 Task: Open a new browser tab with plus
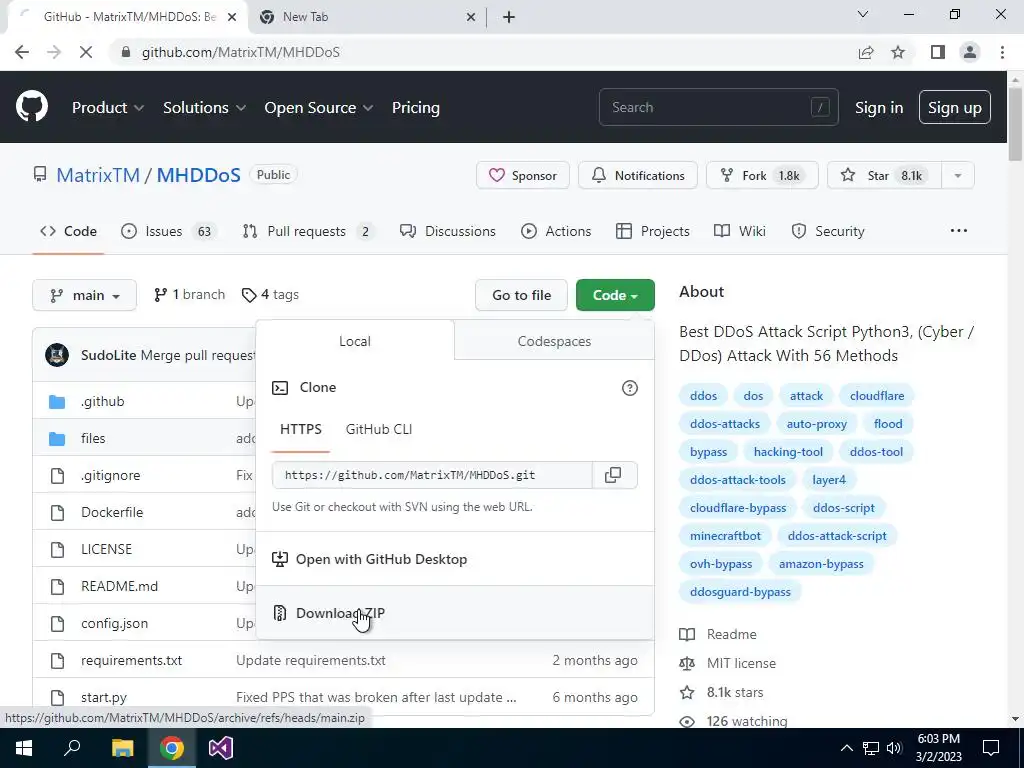coord(509,17)
